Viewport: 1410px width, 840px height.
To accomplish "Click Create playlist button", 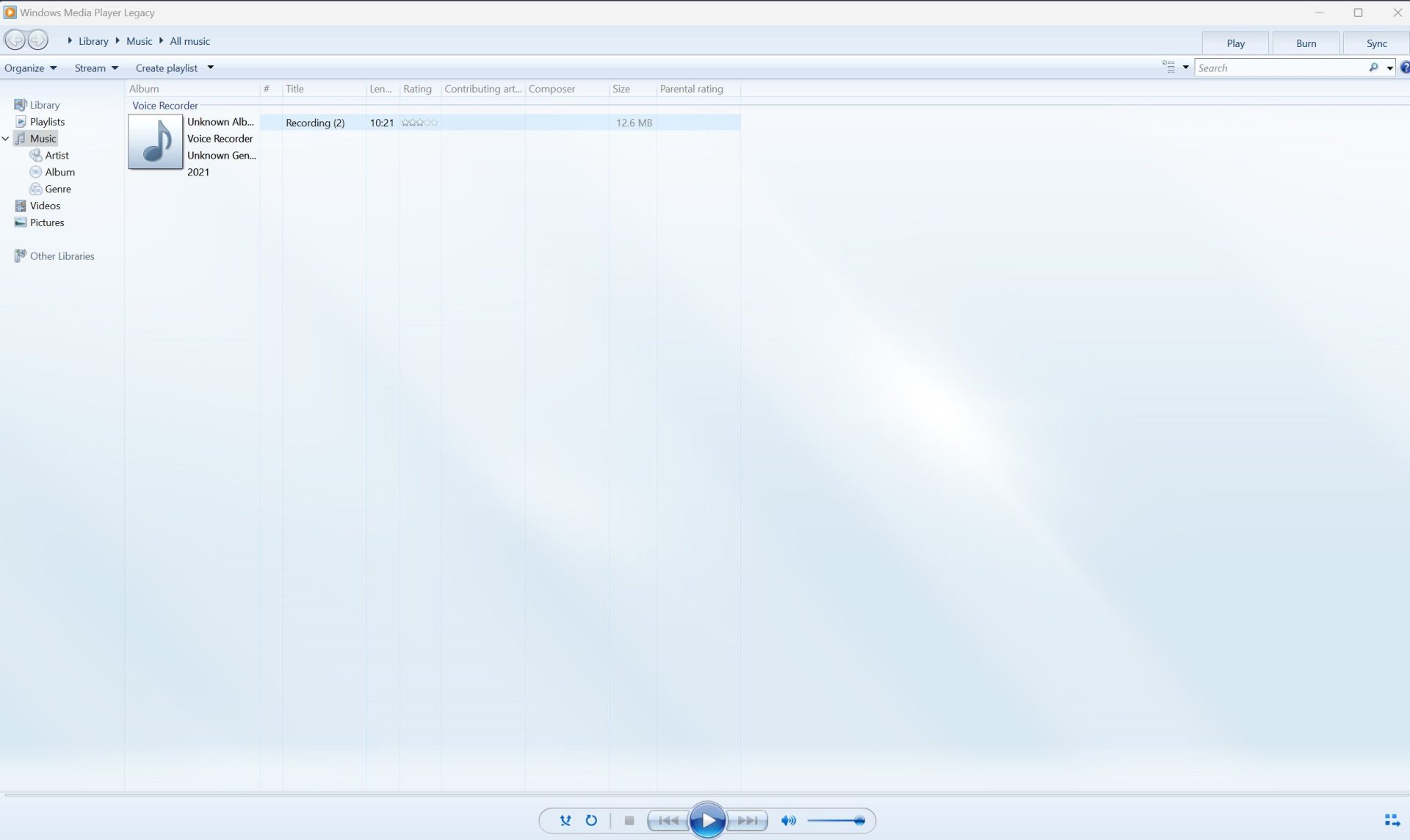I will pyautogui.click(x=167, y=68).
